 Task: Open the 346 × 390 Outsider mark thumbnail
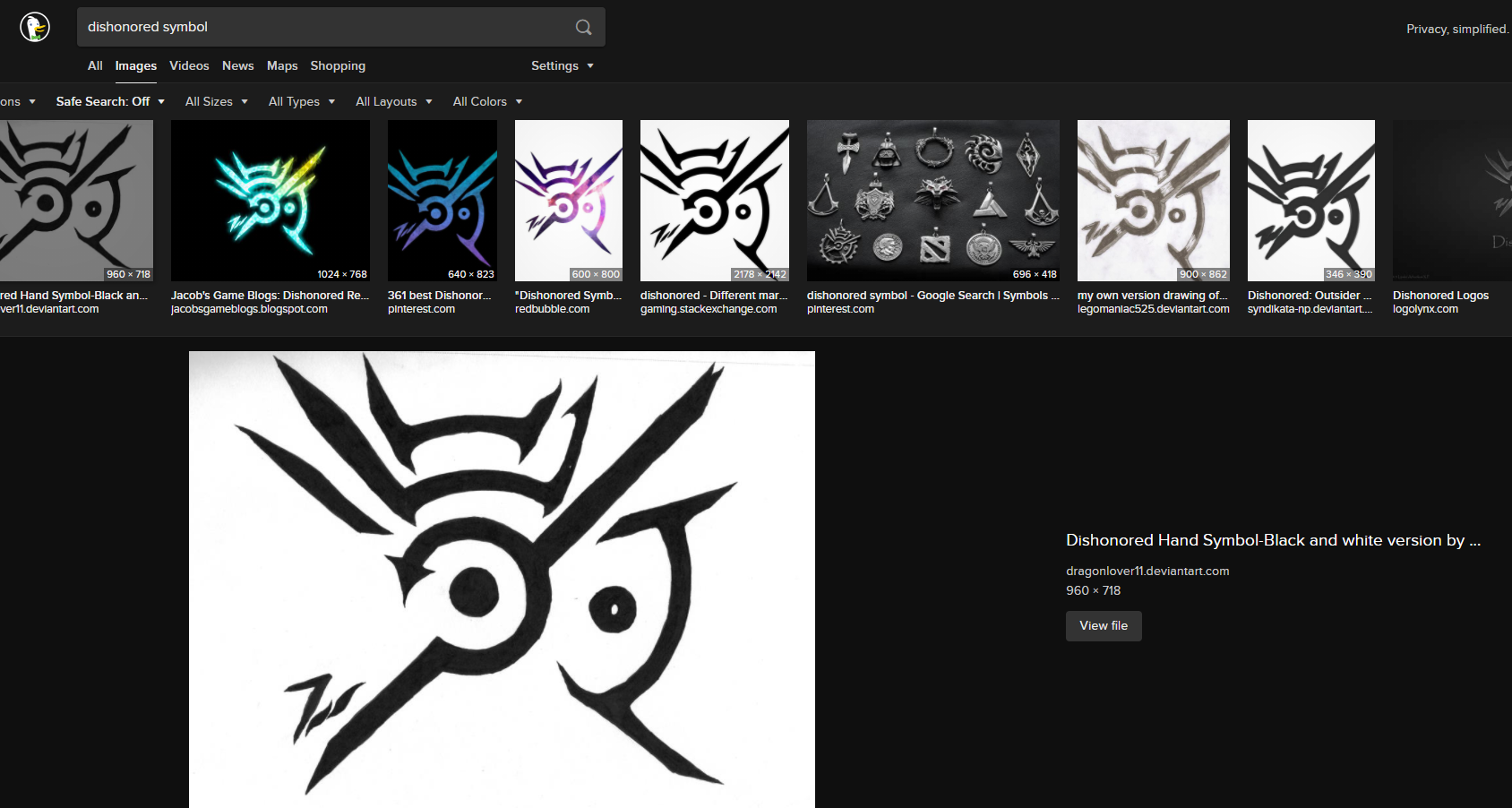[1311, 201]
